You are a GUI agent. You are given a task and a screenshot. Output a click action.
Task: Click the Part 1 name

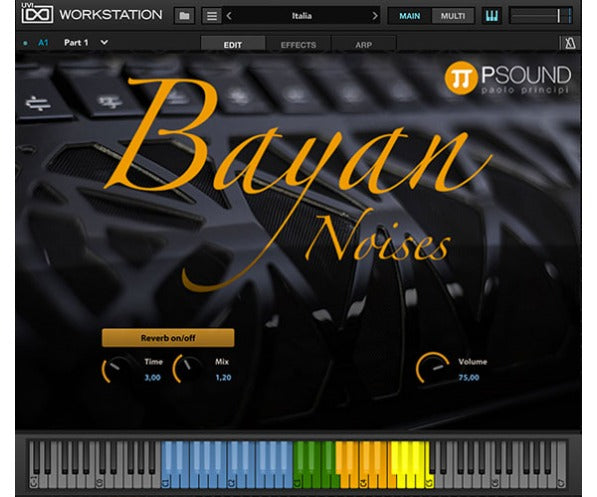(76, 43)
